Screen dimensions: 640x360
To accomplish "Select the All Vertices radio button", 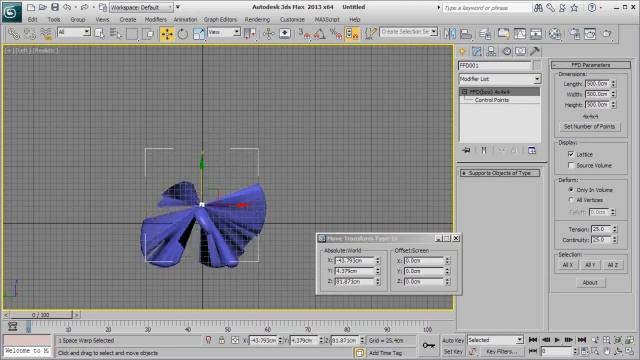I will pyautogui.click(x=571, y=200).
